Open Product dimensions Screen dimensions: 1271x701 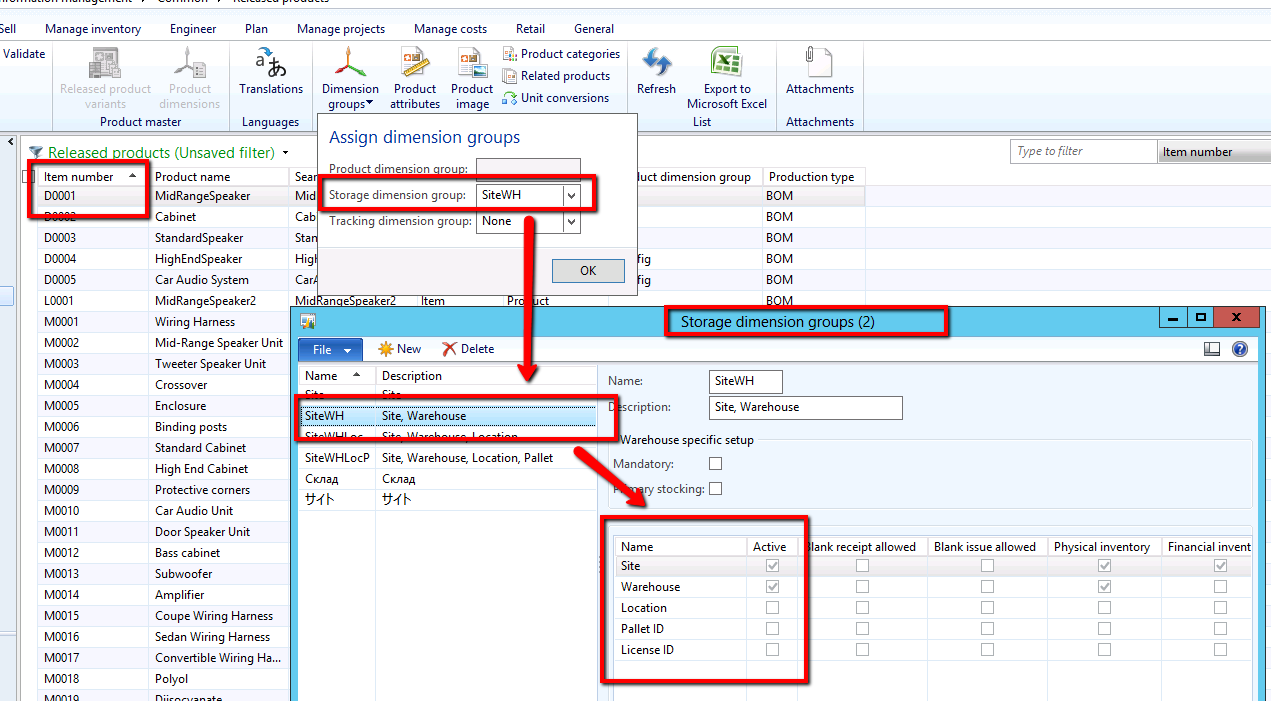click(x=189, y=75)
